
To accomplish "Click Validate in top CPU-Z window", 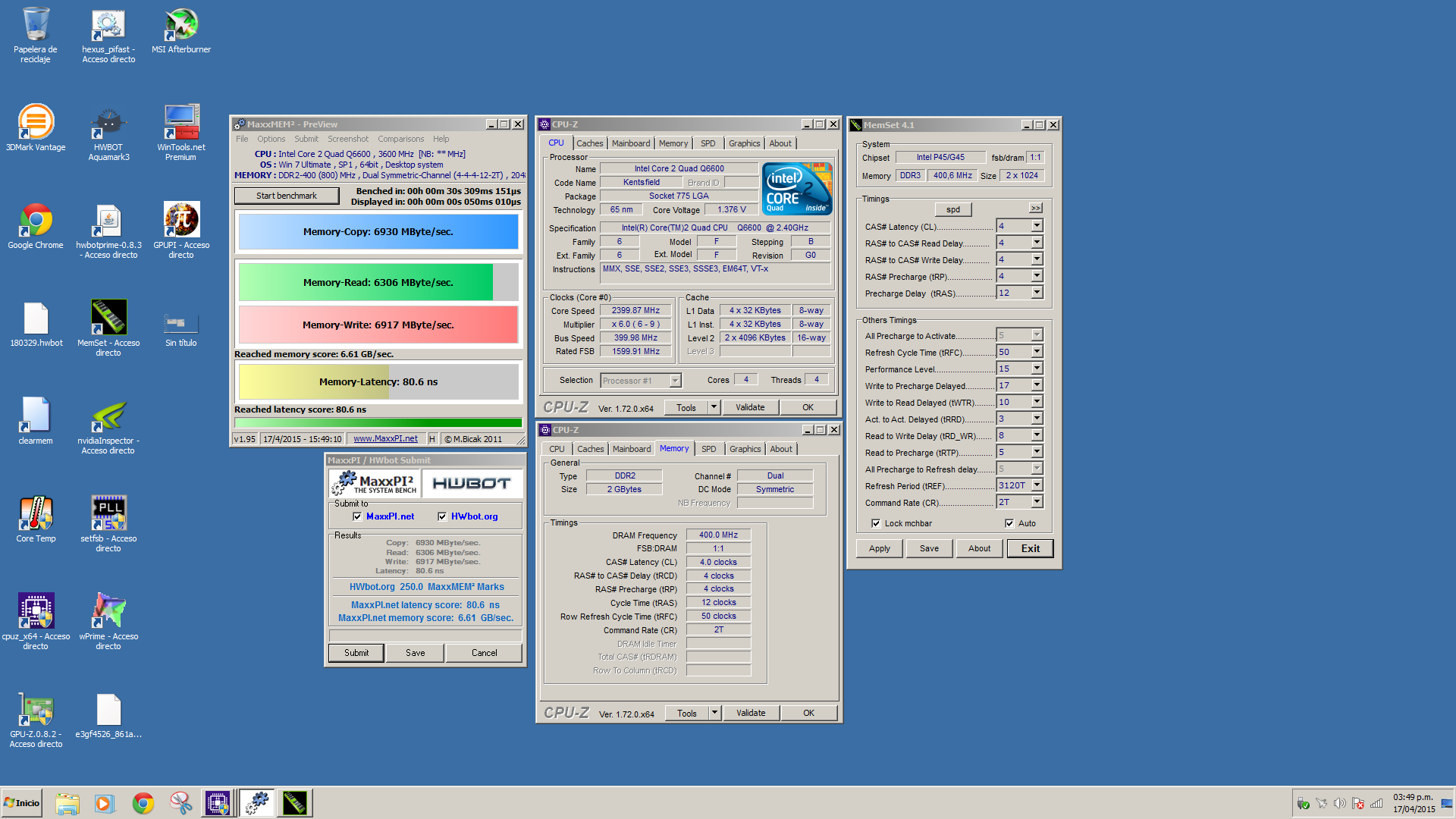I will [x=750, y=407].
